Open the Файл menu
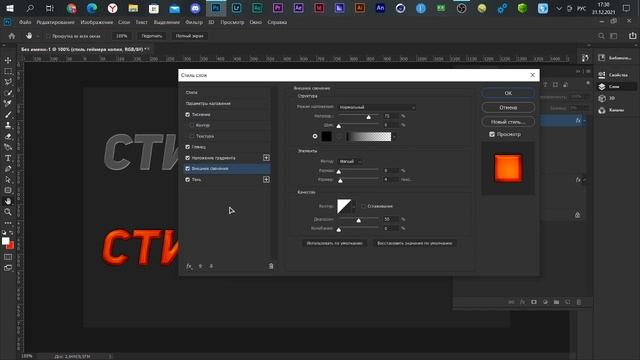Viewport: 640px width, 360px height. (25, 22)
